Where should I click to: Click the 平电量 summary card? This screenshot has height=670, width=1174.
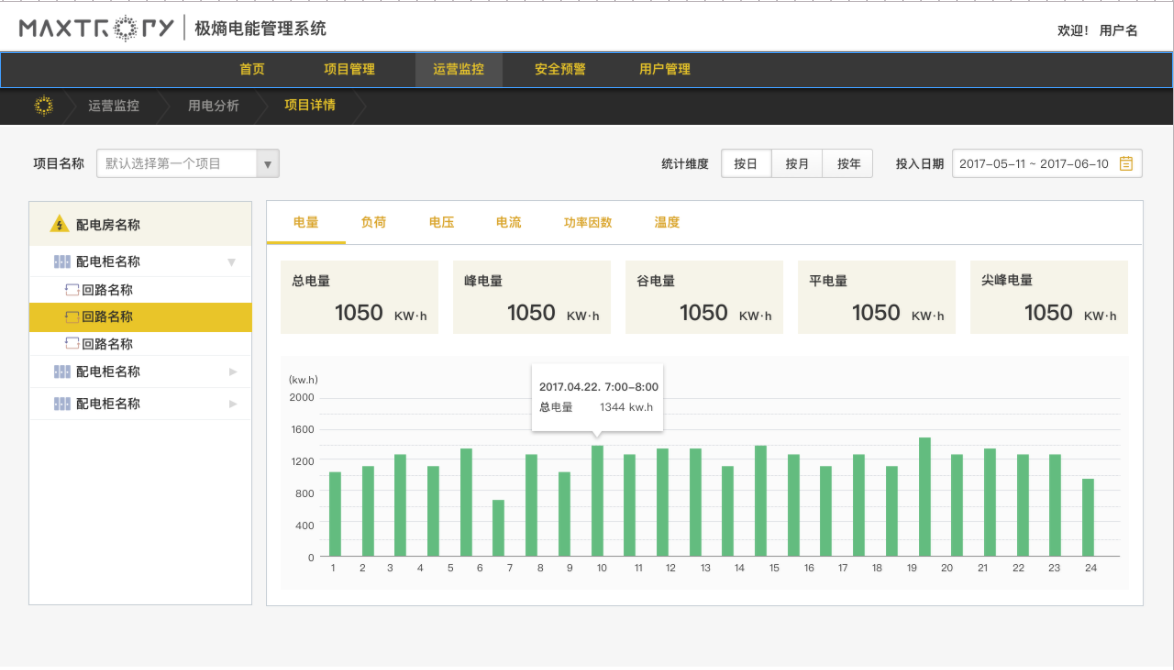(877, 297)
